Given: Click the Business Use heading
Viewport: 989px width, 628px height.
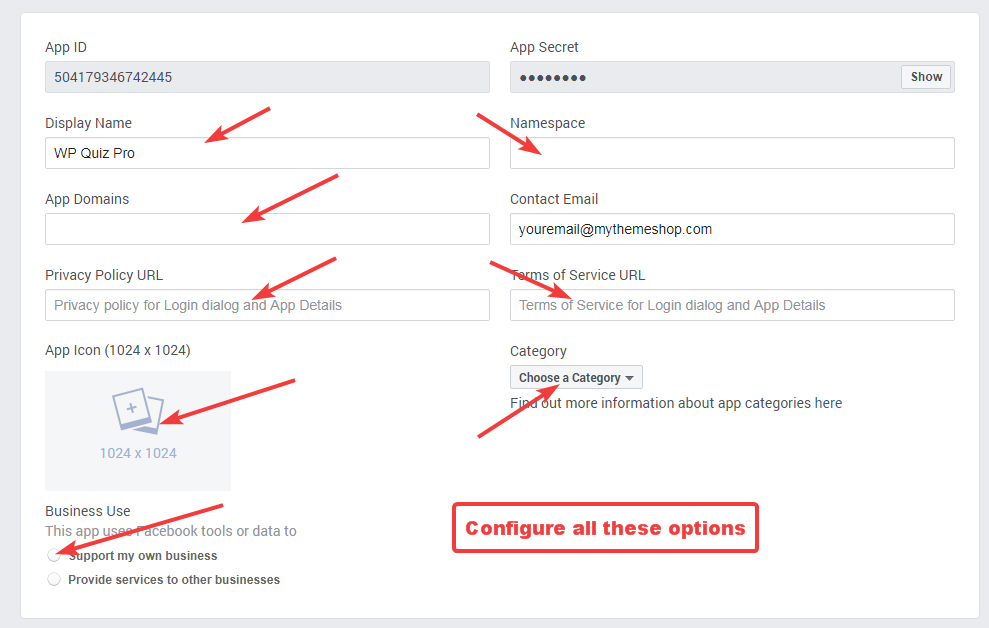Looking at the screenshot, I should pyautogui.click(x=88, y=511).
